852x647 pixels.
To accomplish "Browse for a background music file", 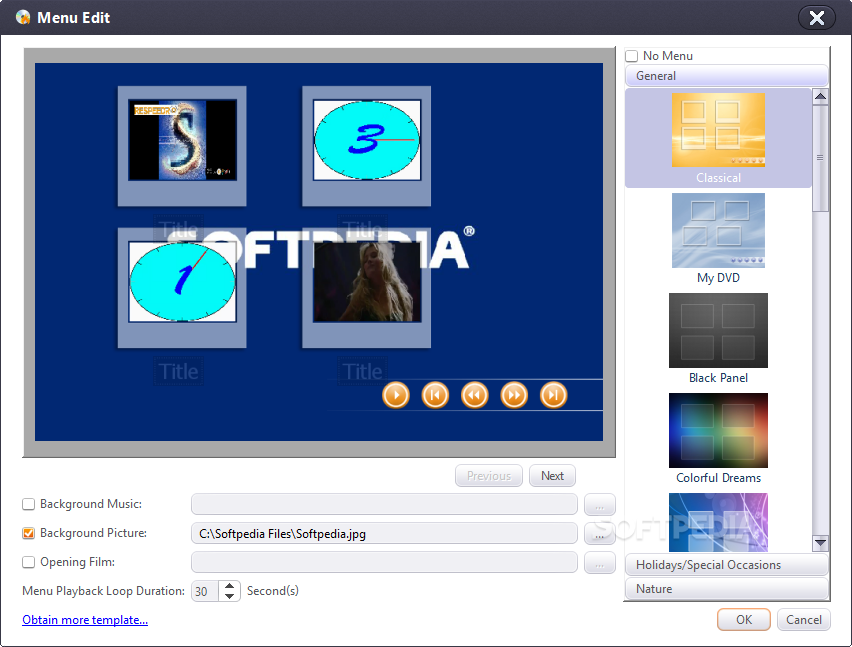I will (599, 504).
